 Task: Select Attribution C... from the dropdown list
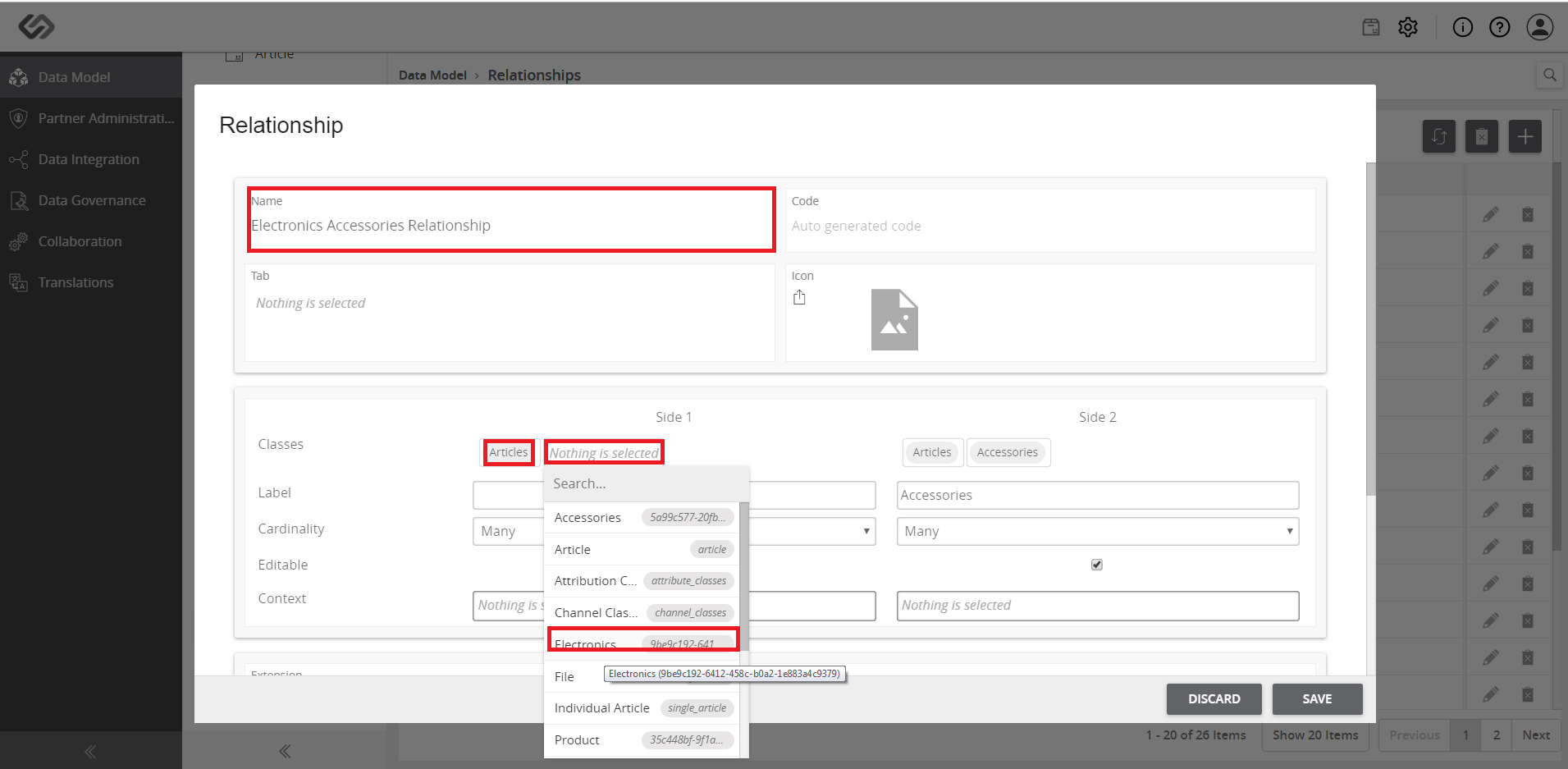point(642,581)
